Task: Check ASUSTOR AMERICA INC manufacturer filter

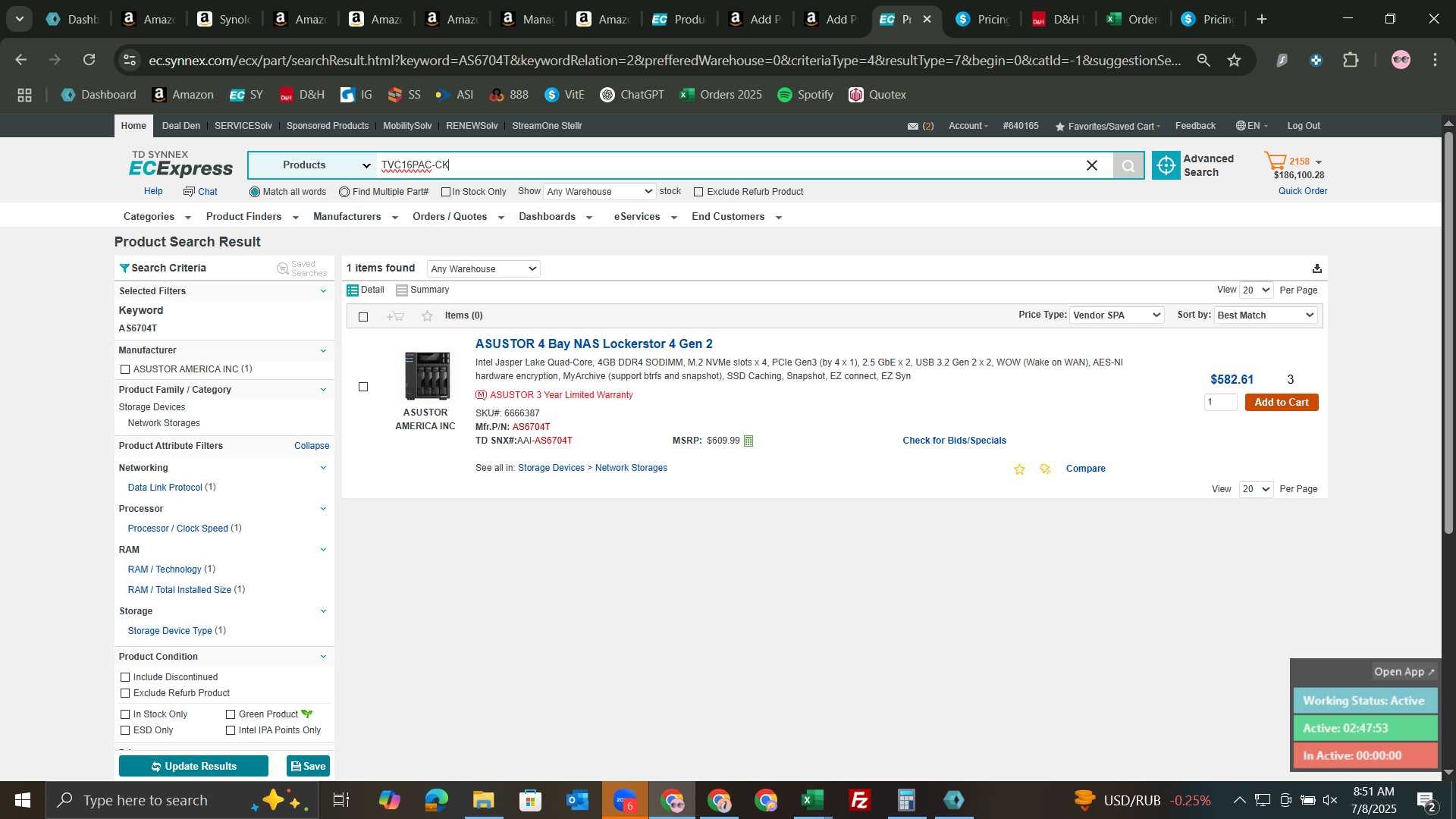Action: tap(125, 369)
